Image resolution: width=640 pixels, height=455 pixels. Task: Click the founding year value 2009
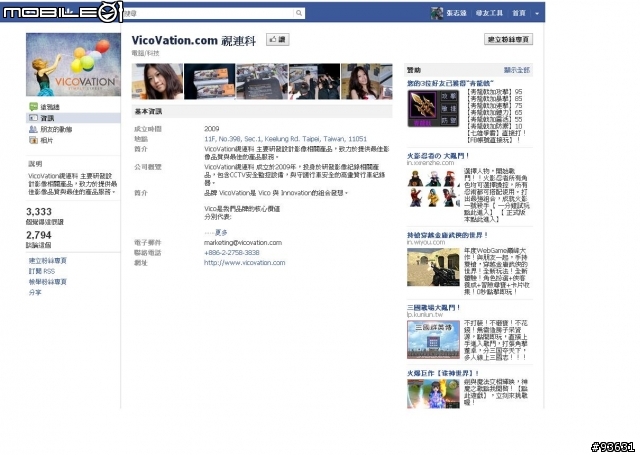tap(211, 129)
